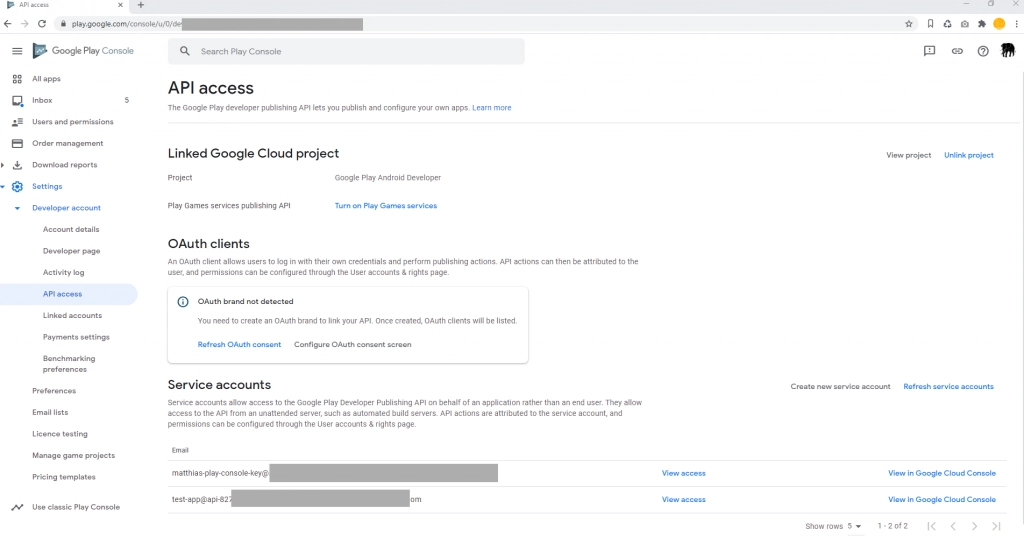The height and width of the screenshot is (551, 1024).
Task: Collapse the Developer account section
Action: pyautogui.click(x=17, y=208)
